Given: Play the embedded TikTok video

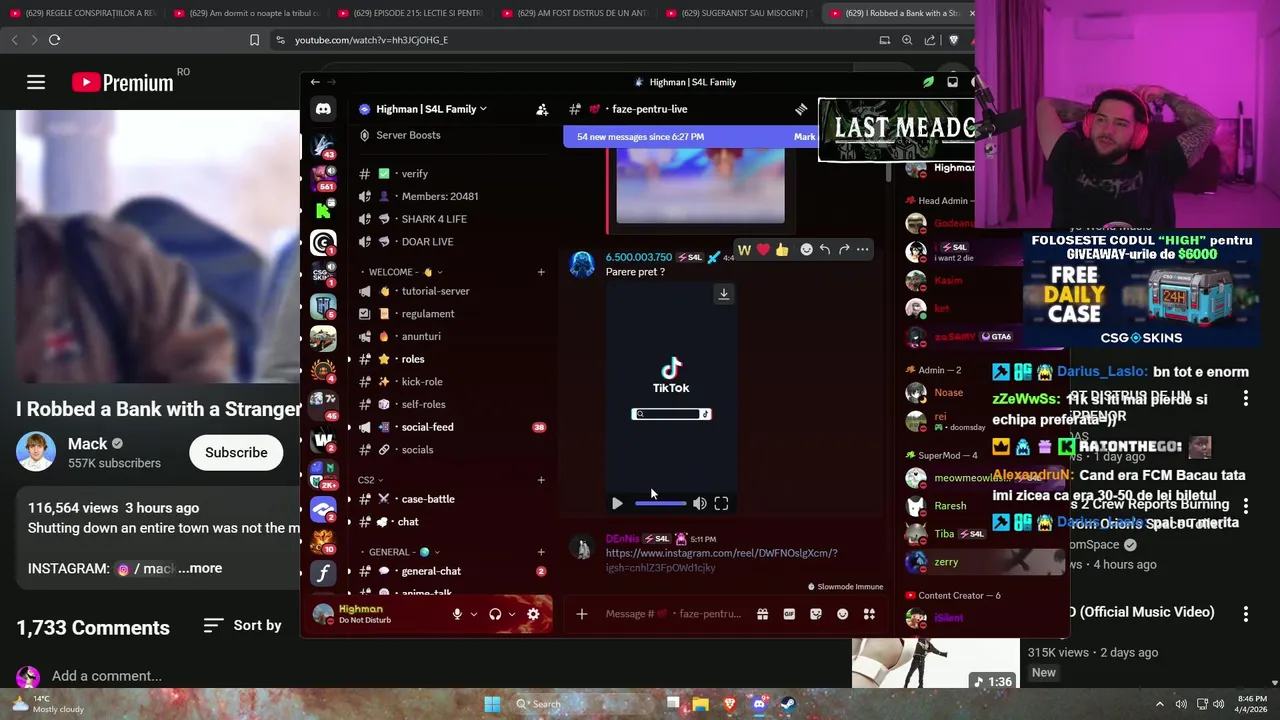Looking at the screenshot, I should click(617, 504).
